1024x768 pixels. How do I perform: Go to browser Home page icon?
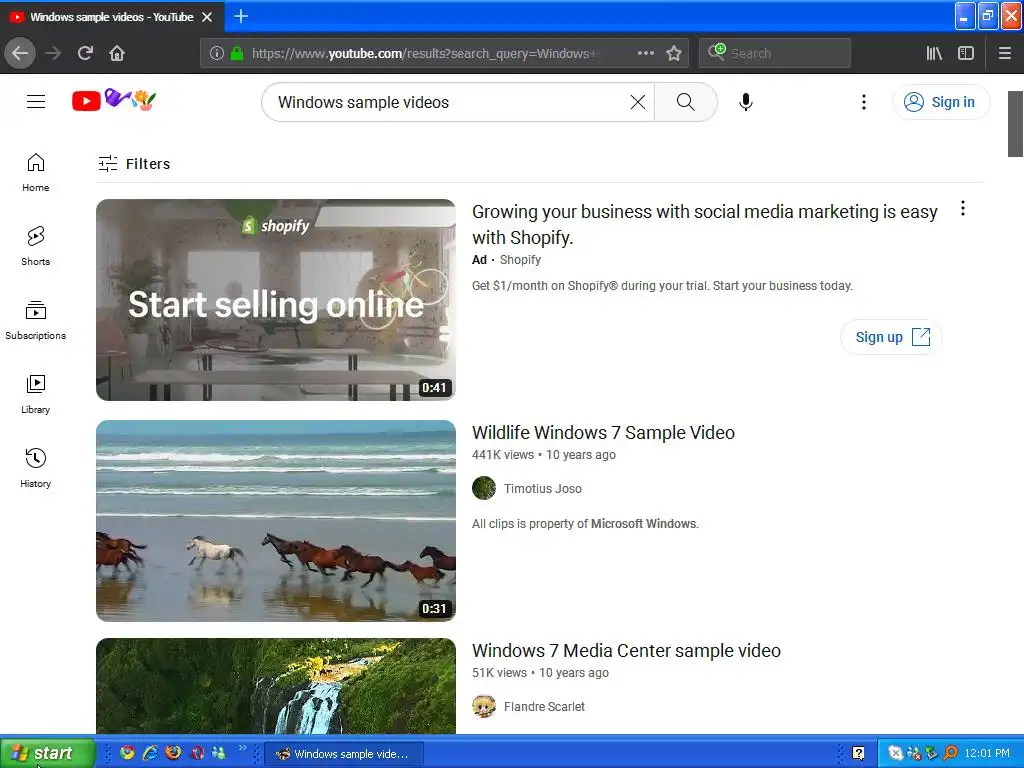click(117, 53)
